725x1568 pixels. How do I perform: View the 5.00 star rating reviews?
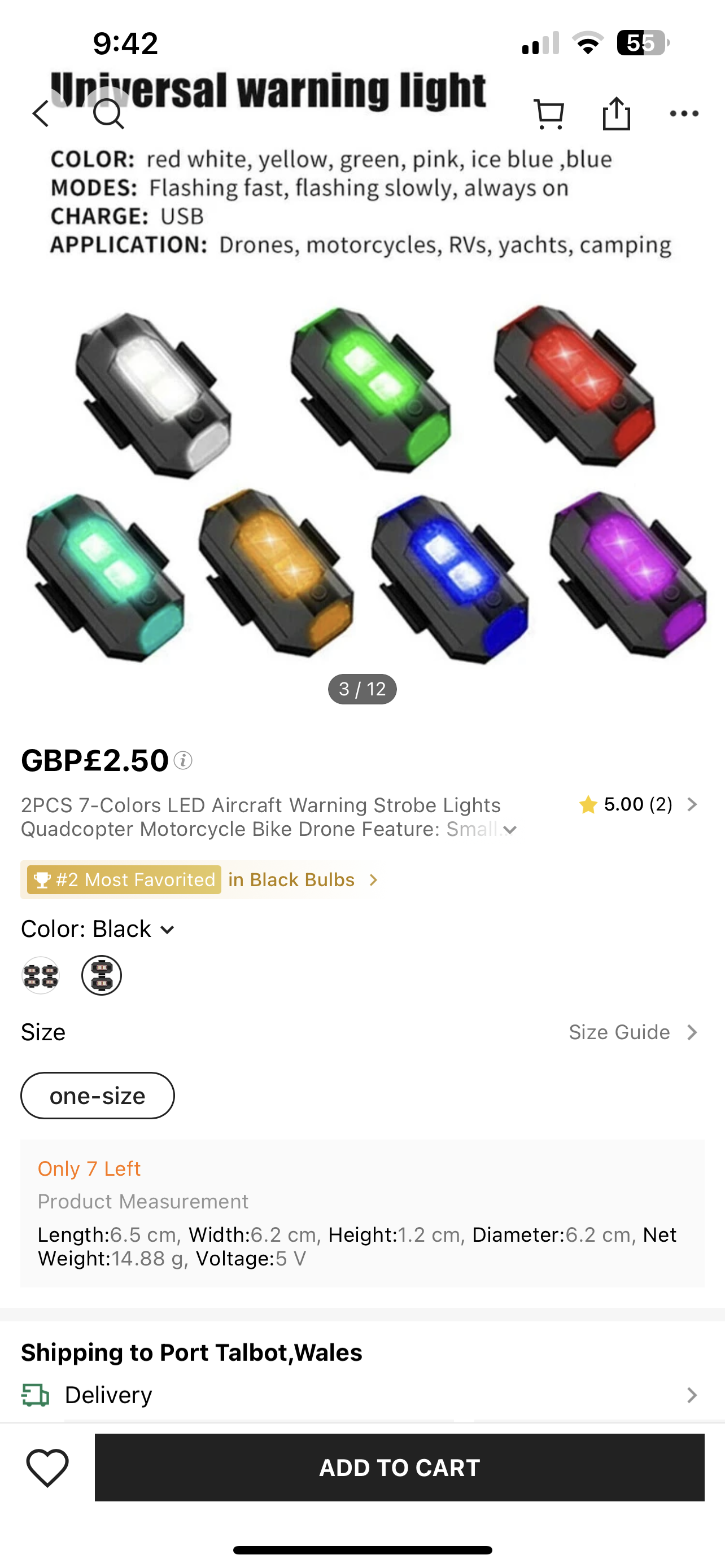638,805
